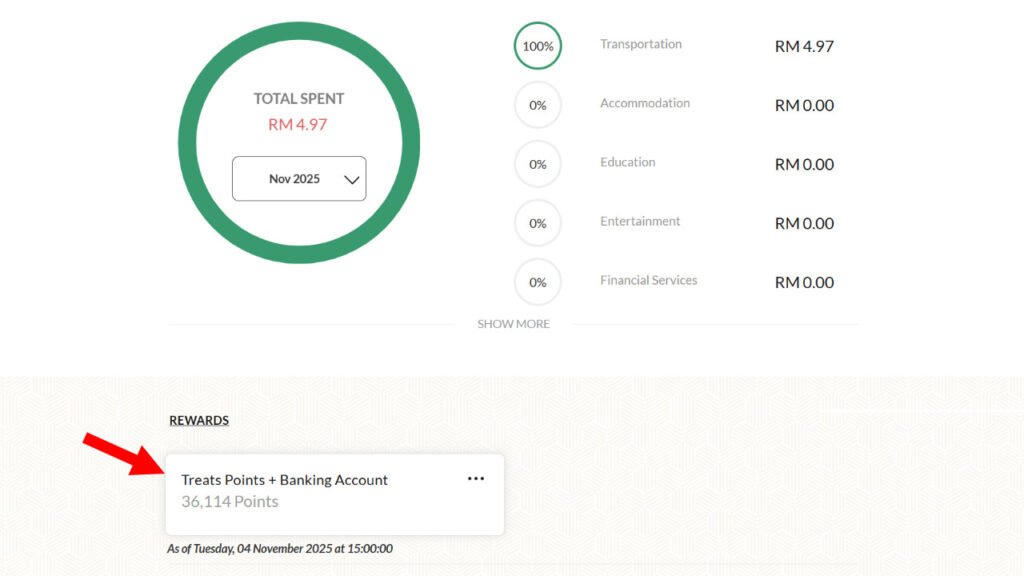
Task: Expand categories with SHOW MORE
Action: 513,324
